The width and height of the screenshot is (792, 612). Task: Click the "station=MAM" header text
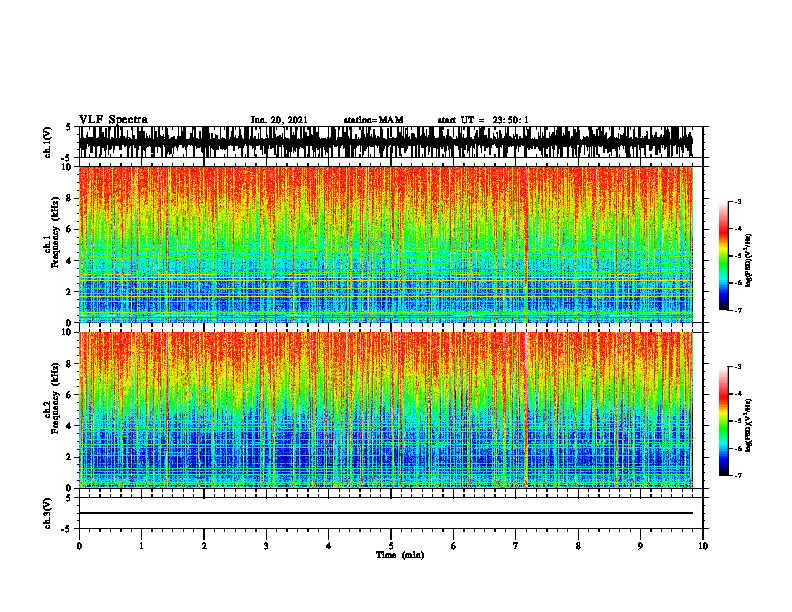(373, 120)
